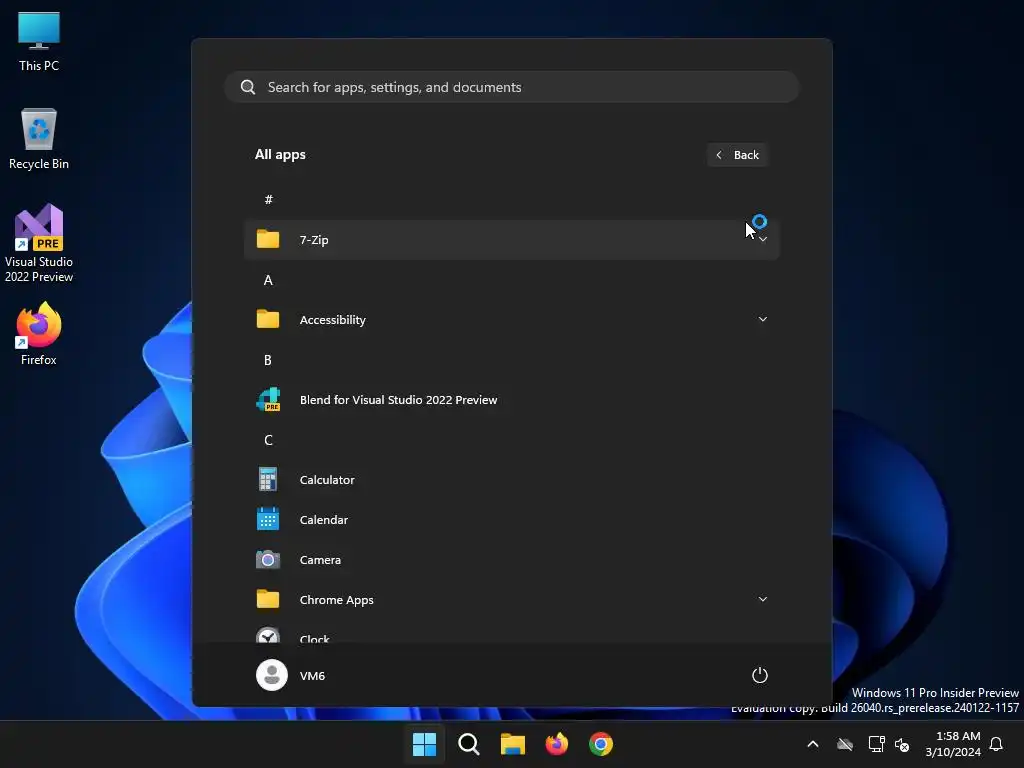This screenshot has width=1024, height=768.
Task: Click the A letter header
Action: tap(268, 280)
